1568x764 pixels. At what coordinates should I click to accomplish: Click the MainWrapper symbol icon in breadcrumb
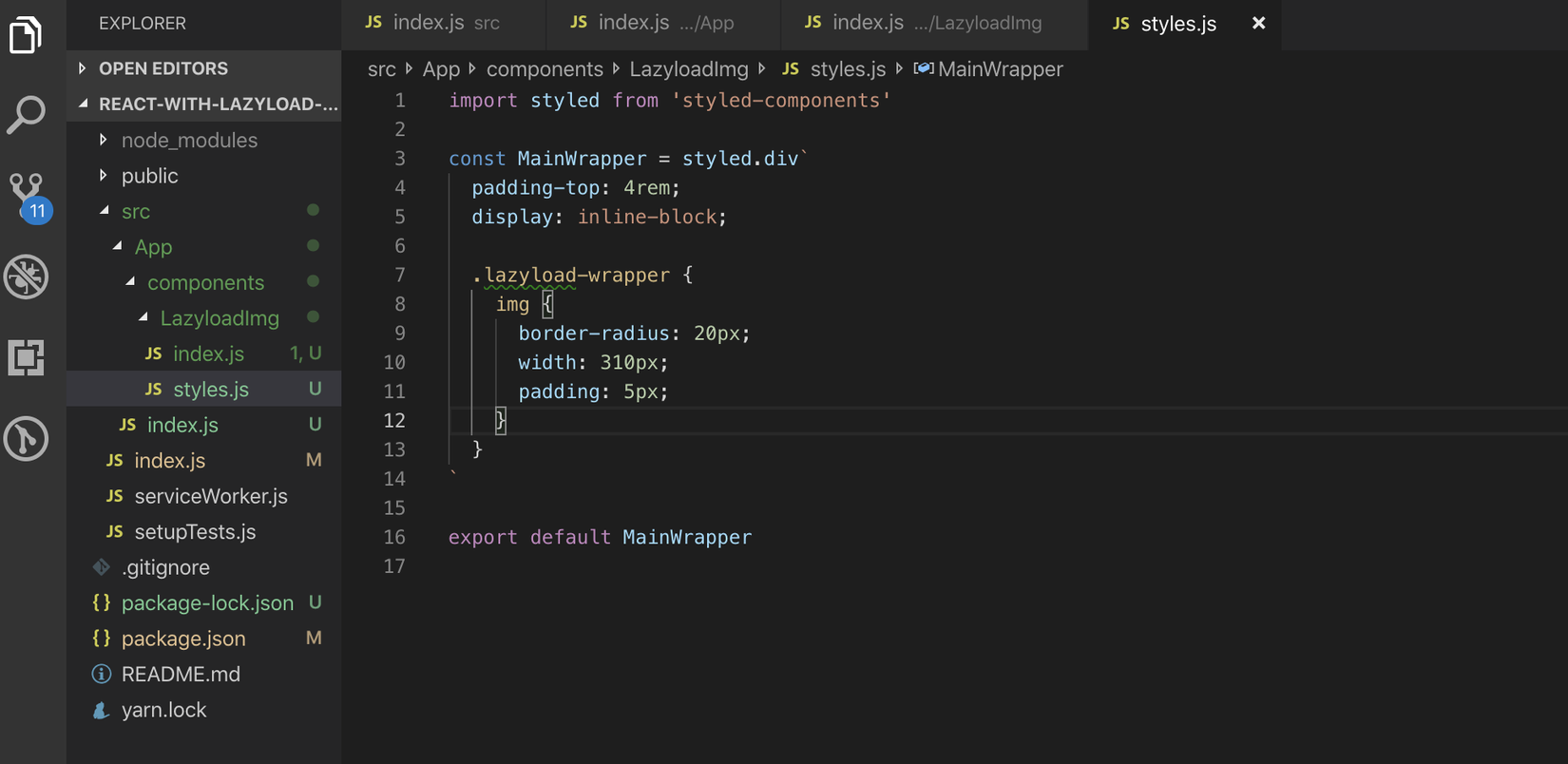(x=923, y=68)
